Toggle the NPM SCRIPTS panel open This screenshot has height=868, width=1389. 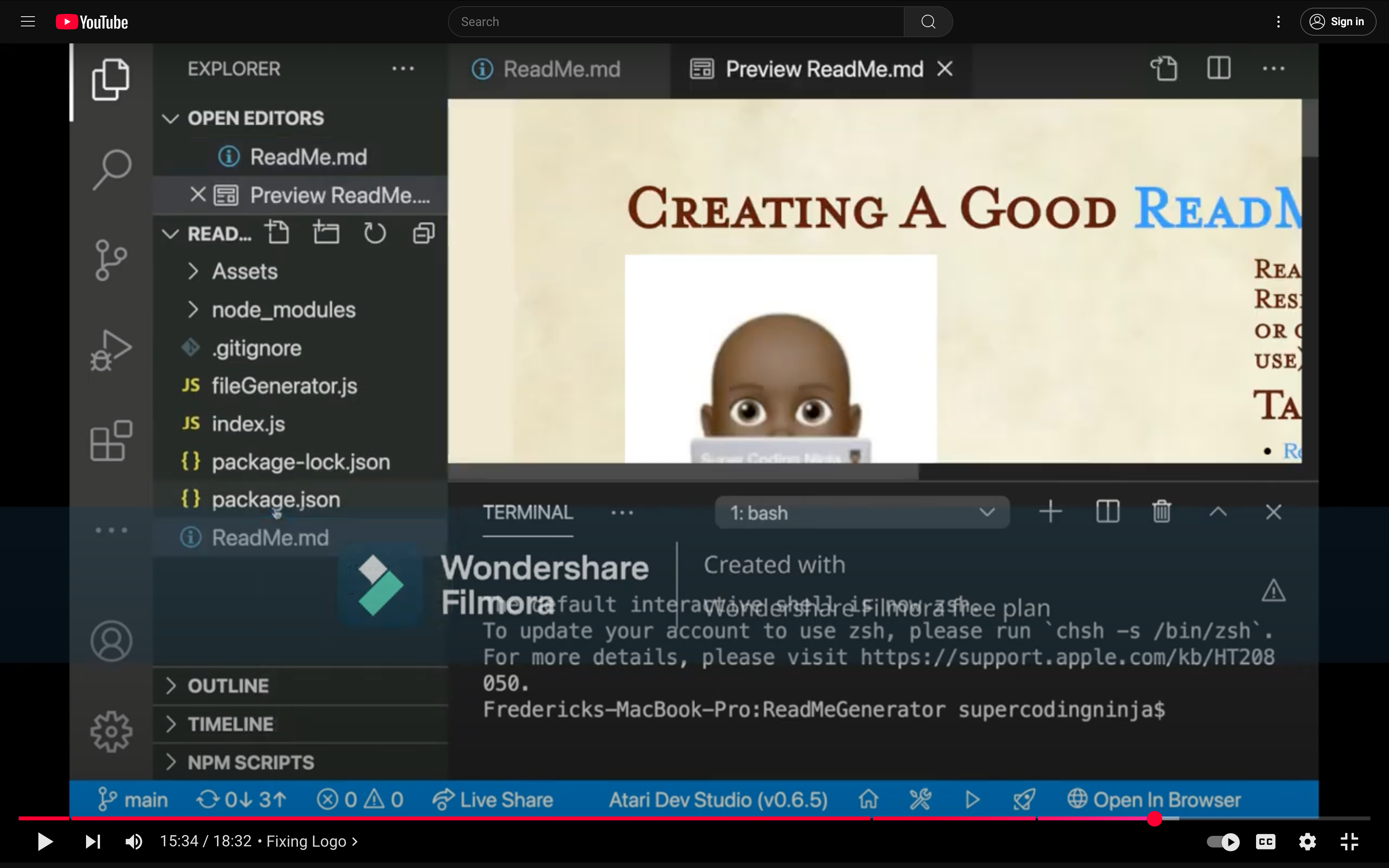172,761
